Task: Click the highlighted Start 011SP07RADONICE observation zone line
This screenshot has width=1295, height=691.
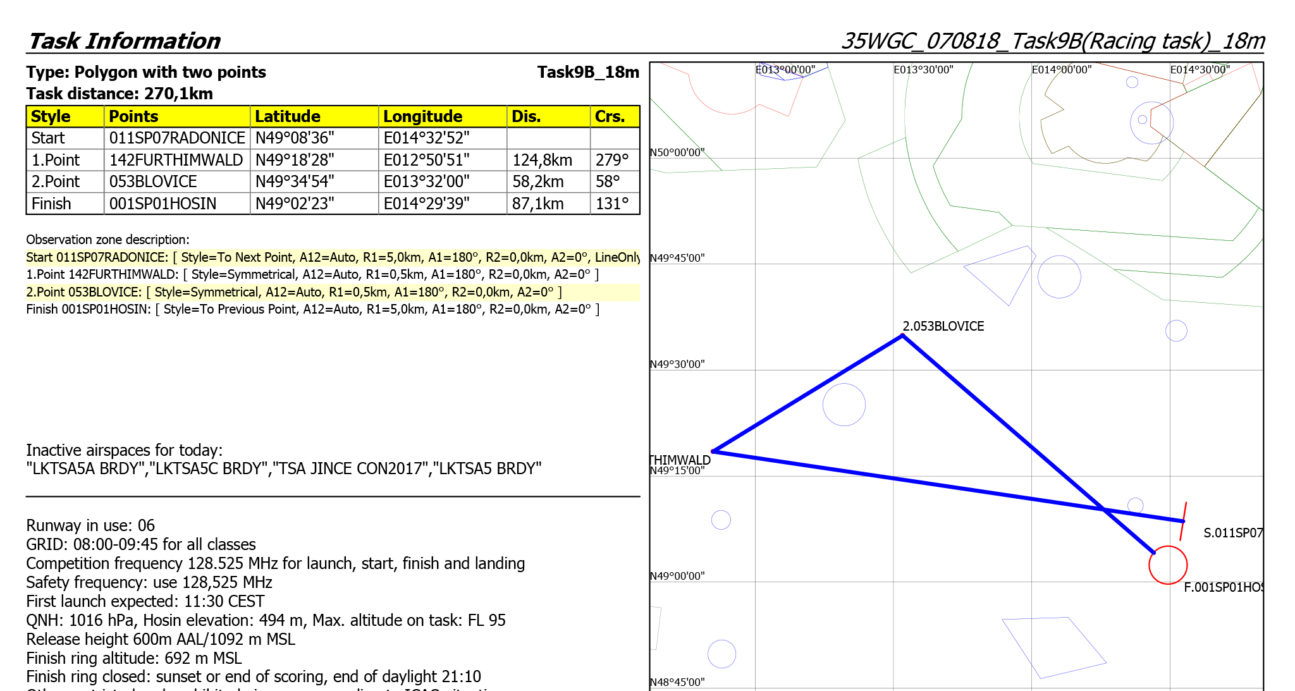Action: (332, 257)
